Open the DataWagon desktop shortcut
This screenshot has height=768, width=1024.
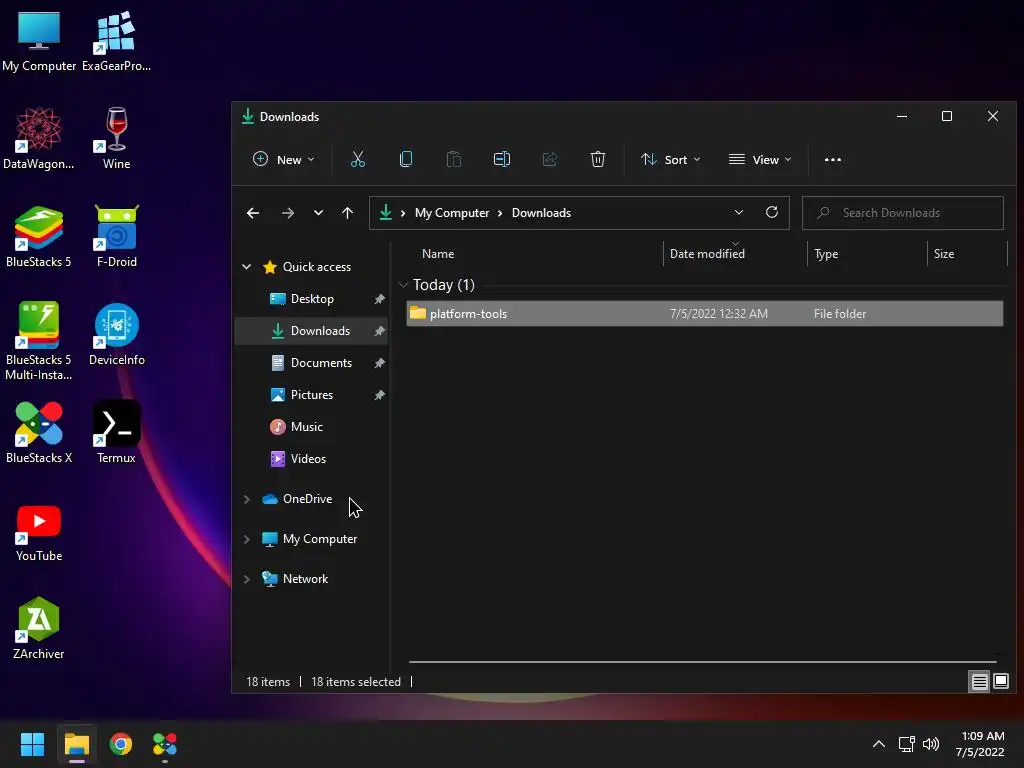click(39, 138)
